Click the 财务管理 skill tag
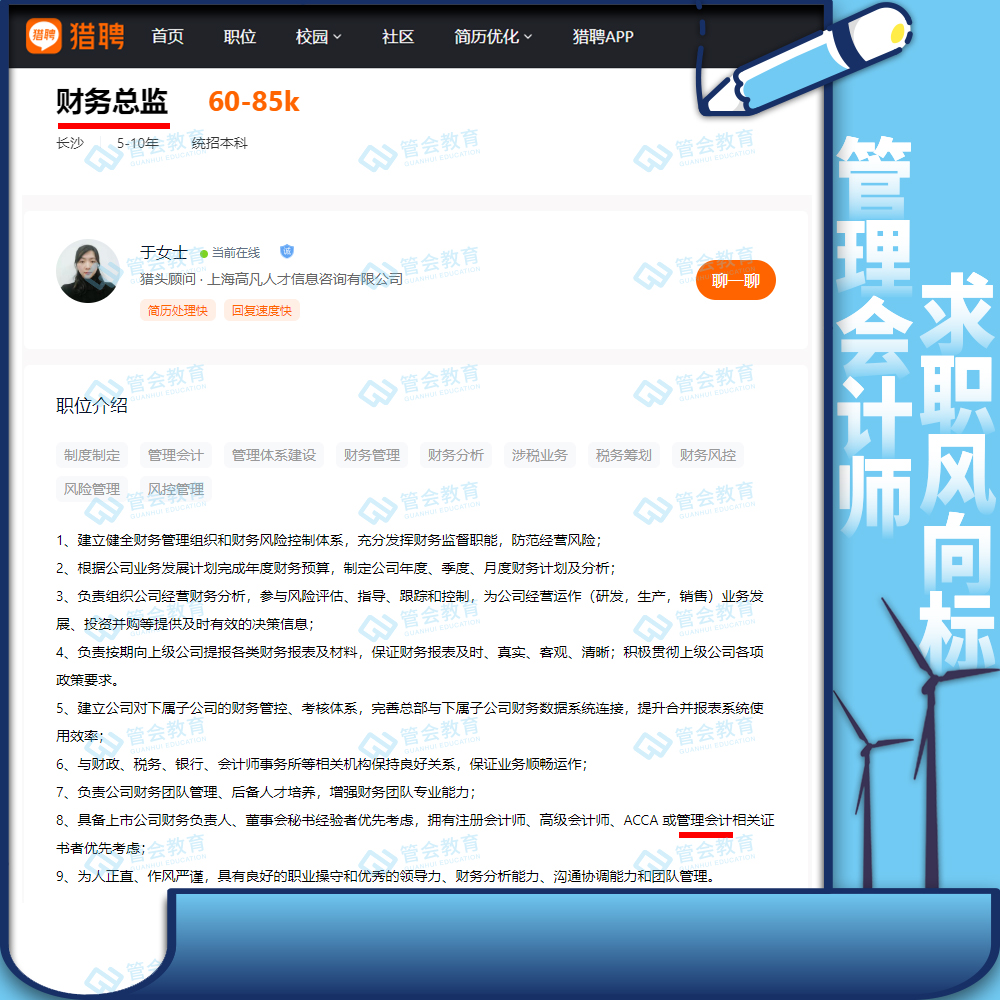1000x1000 pixels. click(x=374, y=455)
